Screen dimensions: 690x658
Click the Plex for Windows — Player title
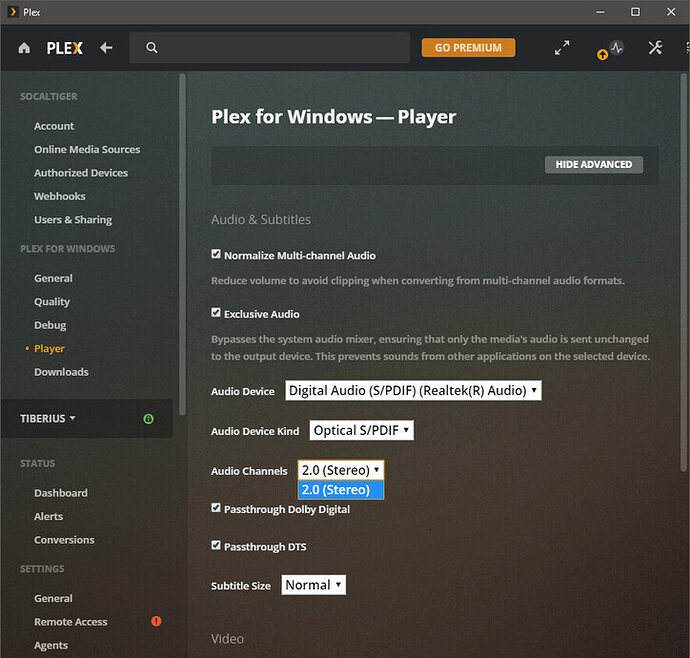coord(334,117)
